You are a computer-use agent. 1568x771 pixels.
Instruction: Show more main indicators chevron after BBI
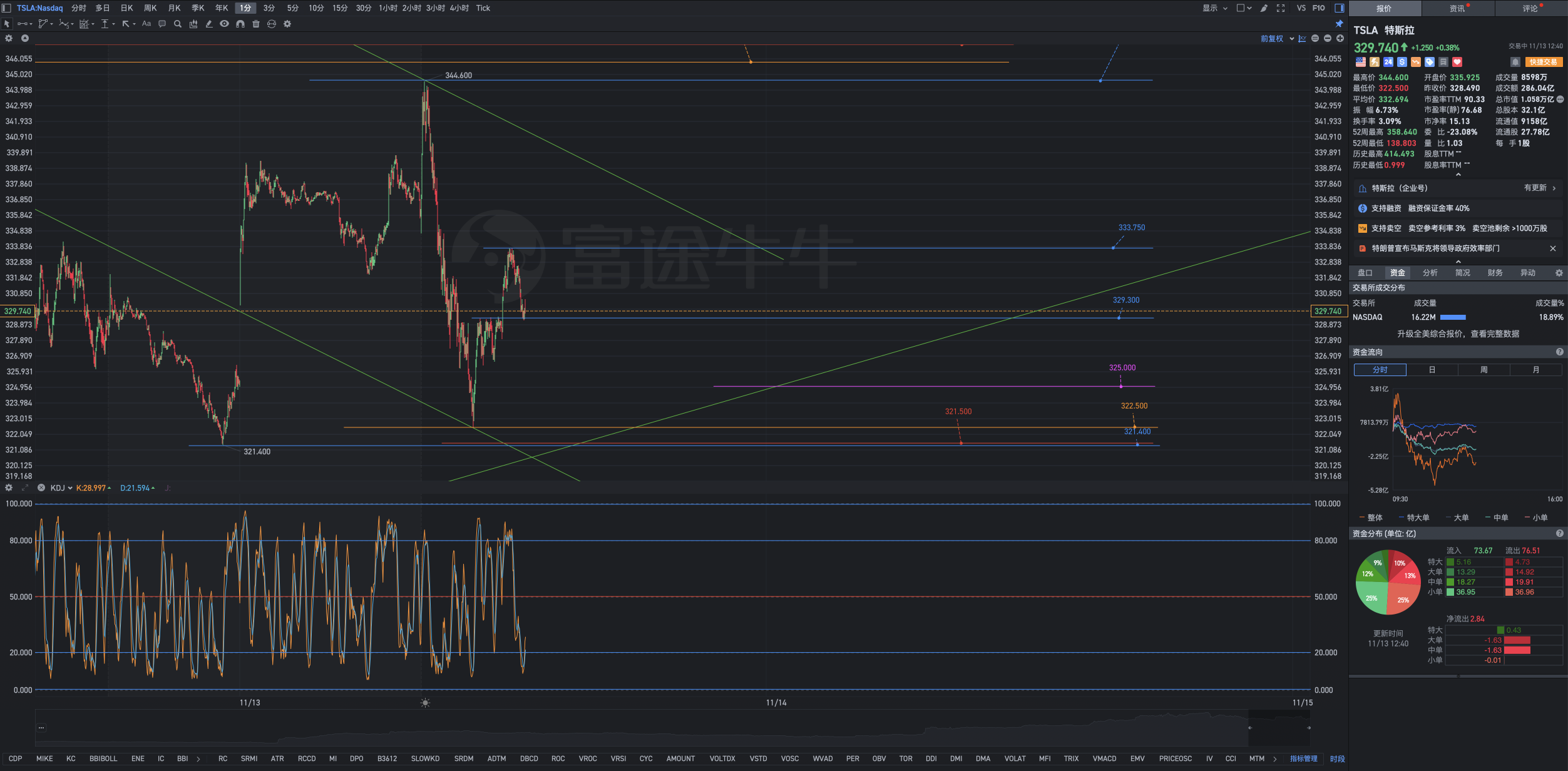198,758
